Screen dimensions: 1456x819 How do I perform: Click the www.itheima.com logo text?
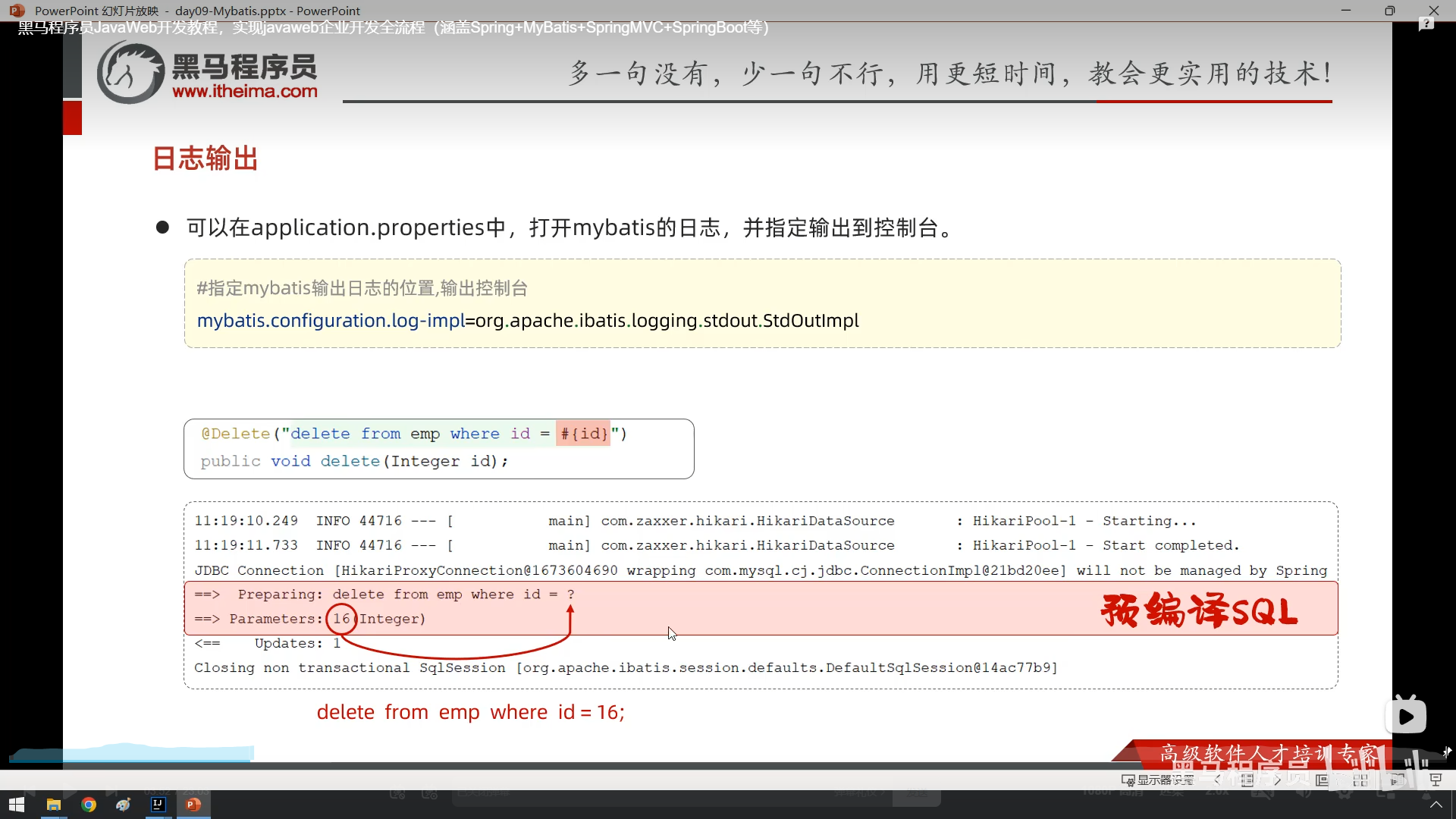pyautogui.click(x=245, y=91)
